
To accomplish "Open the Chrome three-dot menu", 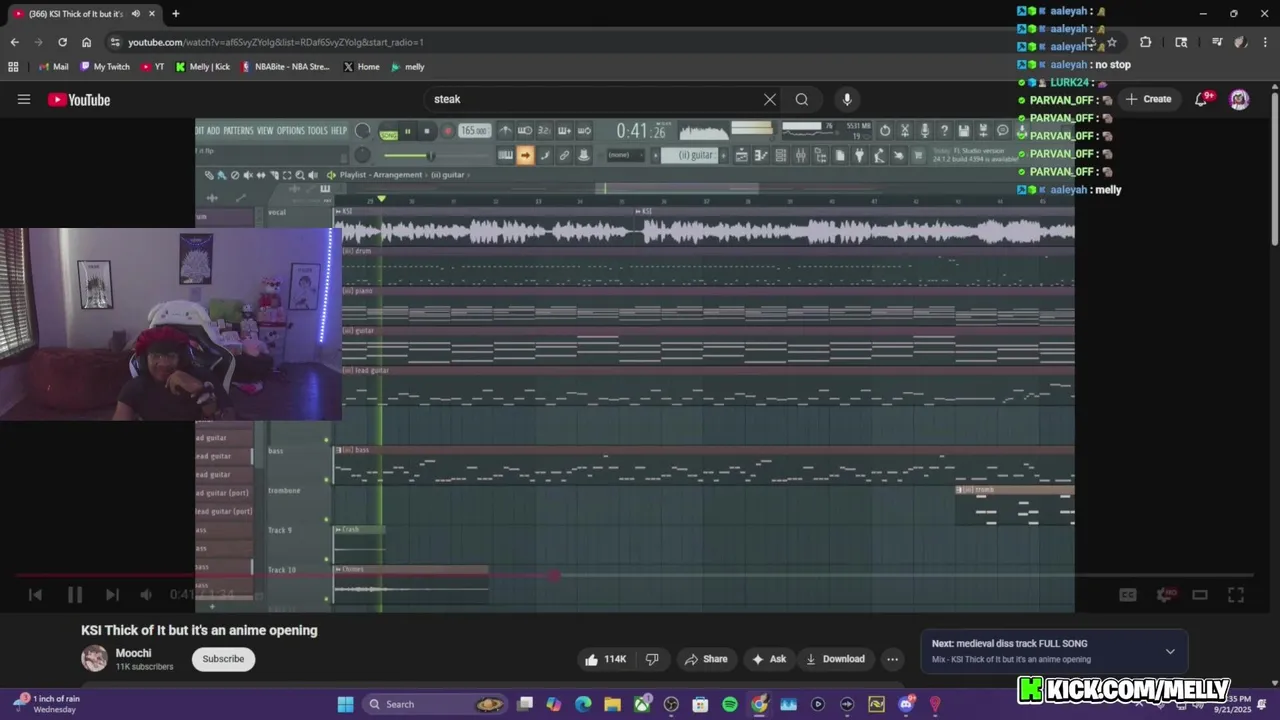I will tap(1266, 42).
